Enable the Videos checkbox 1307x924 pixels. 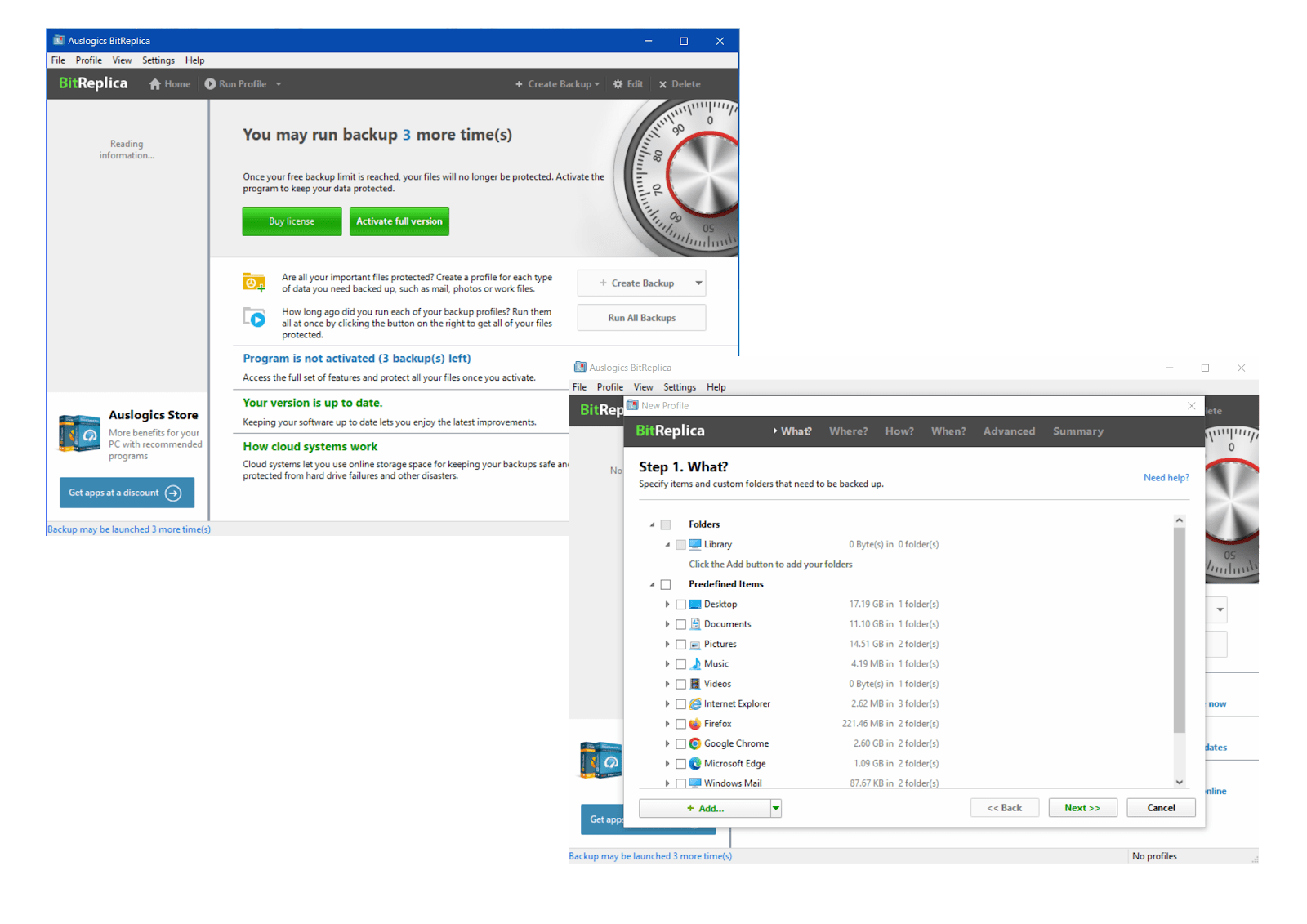click(680, 684)
